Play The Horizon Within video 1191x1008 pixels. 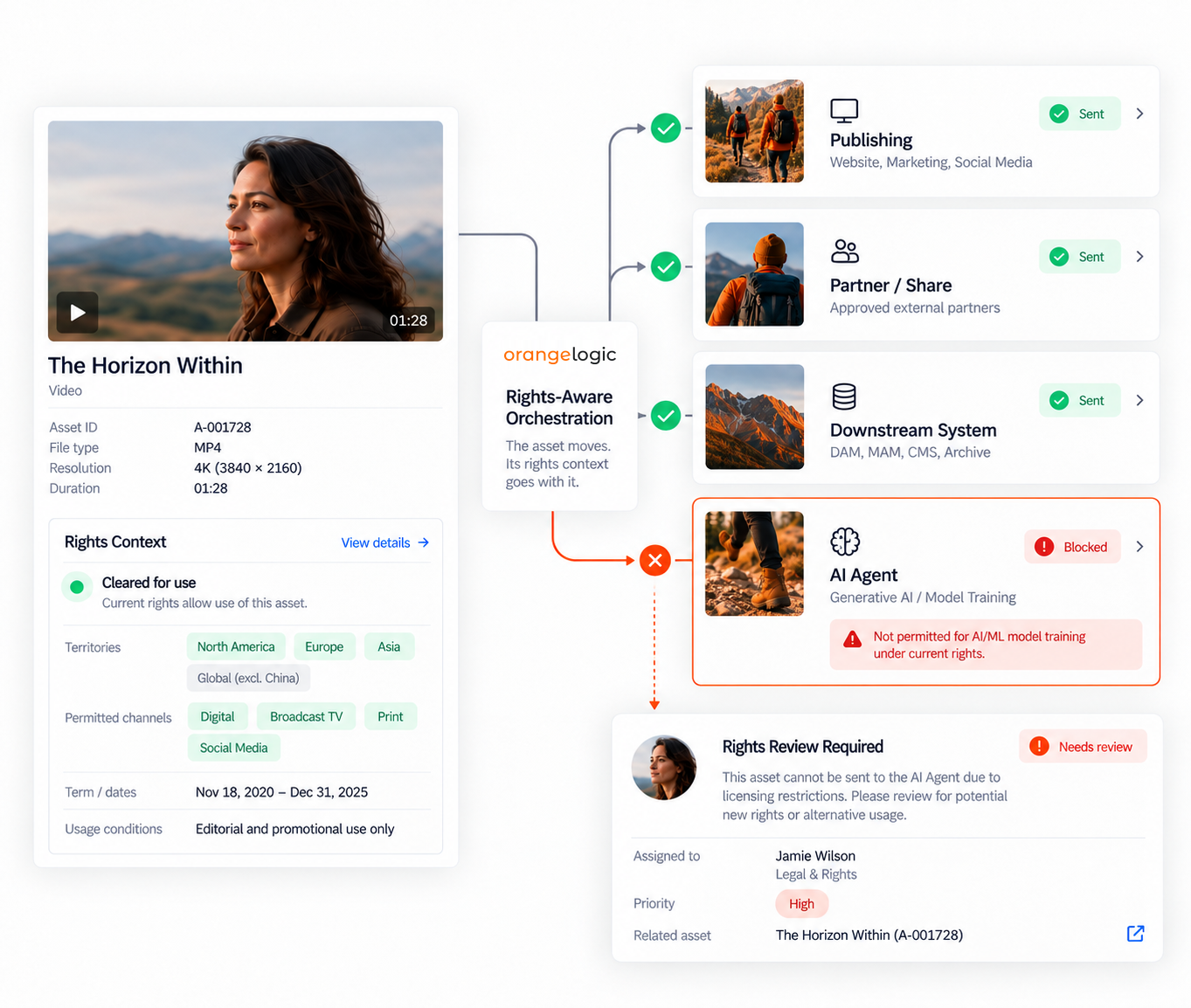pyautogui.click(x=77, y=312)
